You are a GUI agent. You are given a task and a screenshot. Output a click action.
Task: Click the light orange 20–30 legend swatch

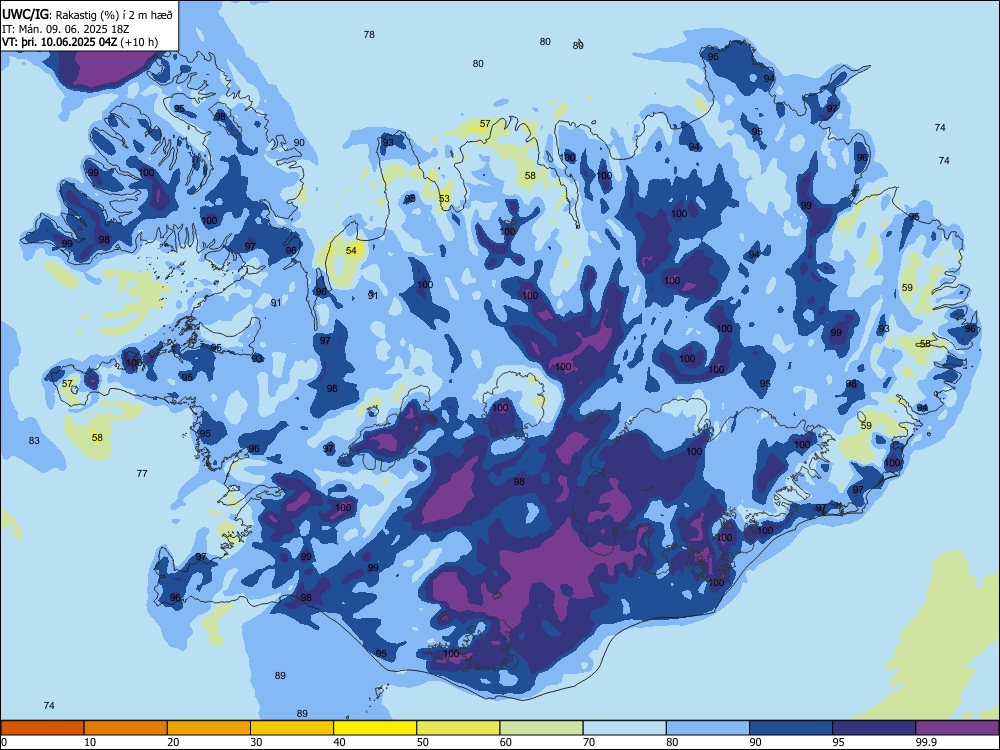pyautogui.click(x=209, y=728)
